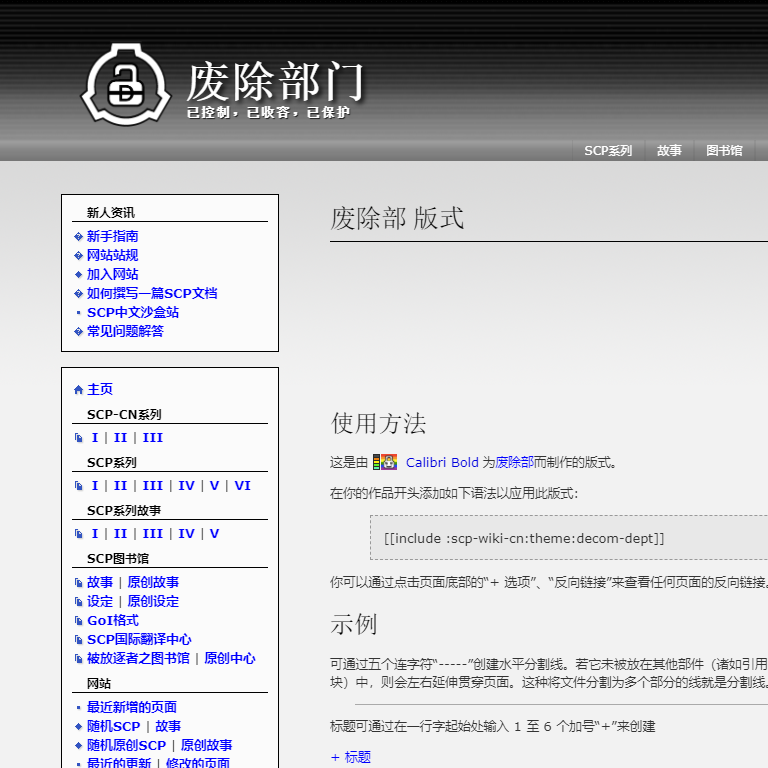The image size is (768, 768).
Task: Open the 废除部 link in description
Action: pyautogui.click(x=514, y=463)
